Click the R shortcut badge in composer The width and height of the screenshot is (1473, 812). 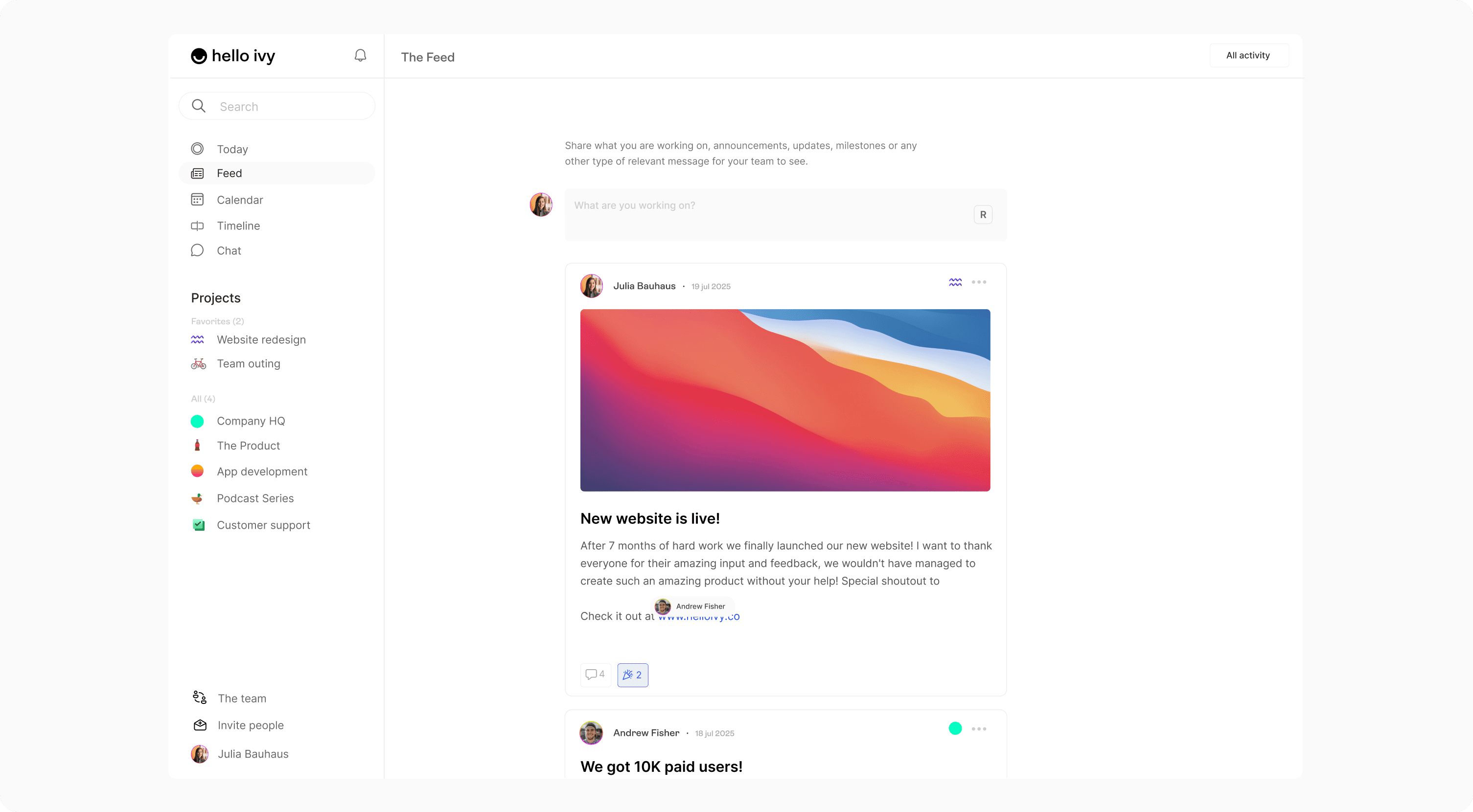[982, 215]
